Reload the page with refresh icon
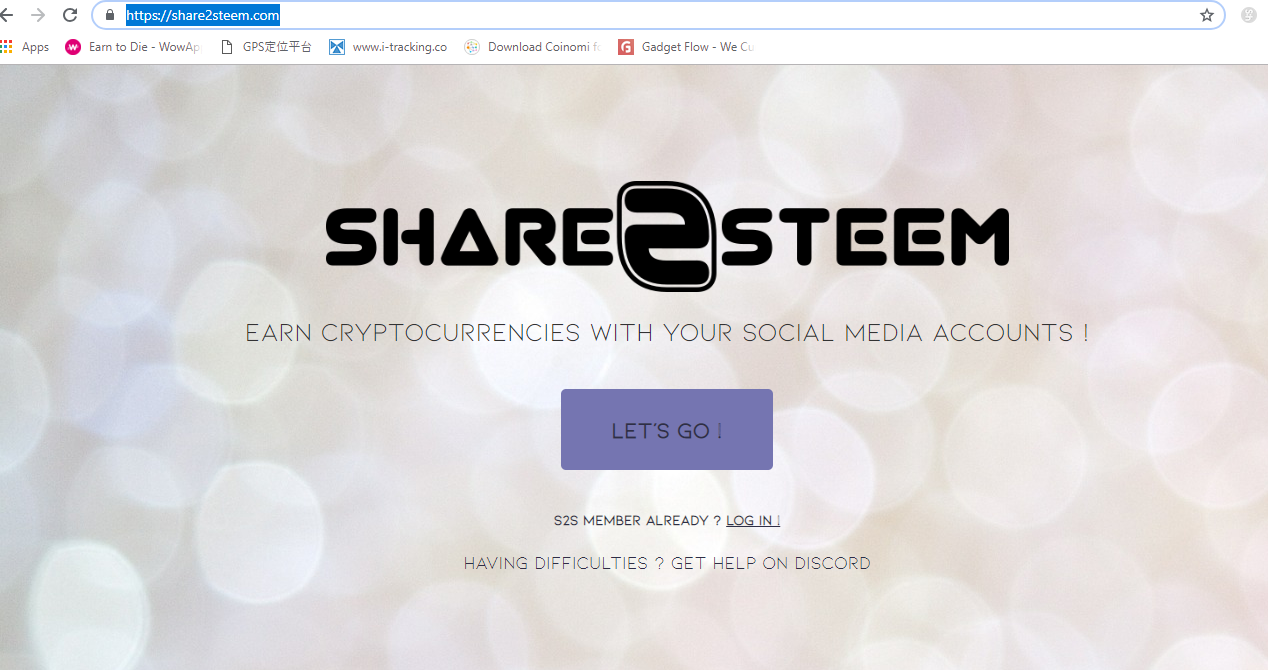 click(x=70, y=15)
